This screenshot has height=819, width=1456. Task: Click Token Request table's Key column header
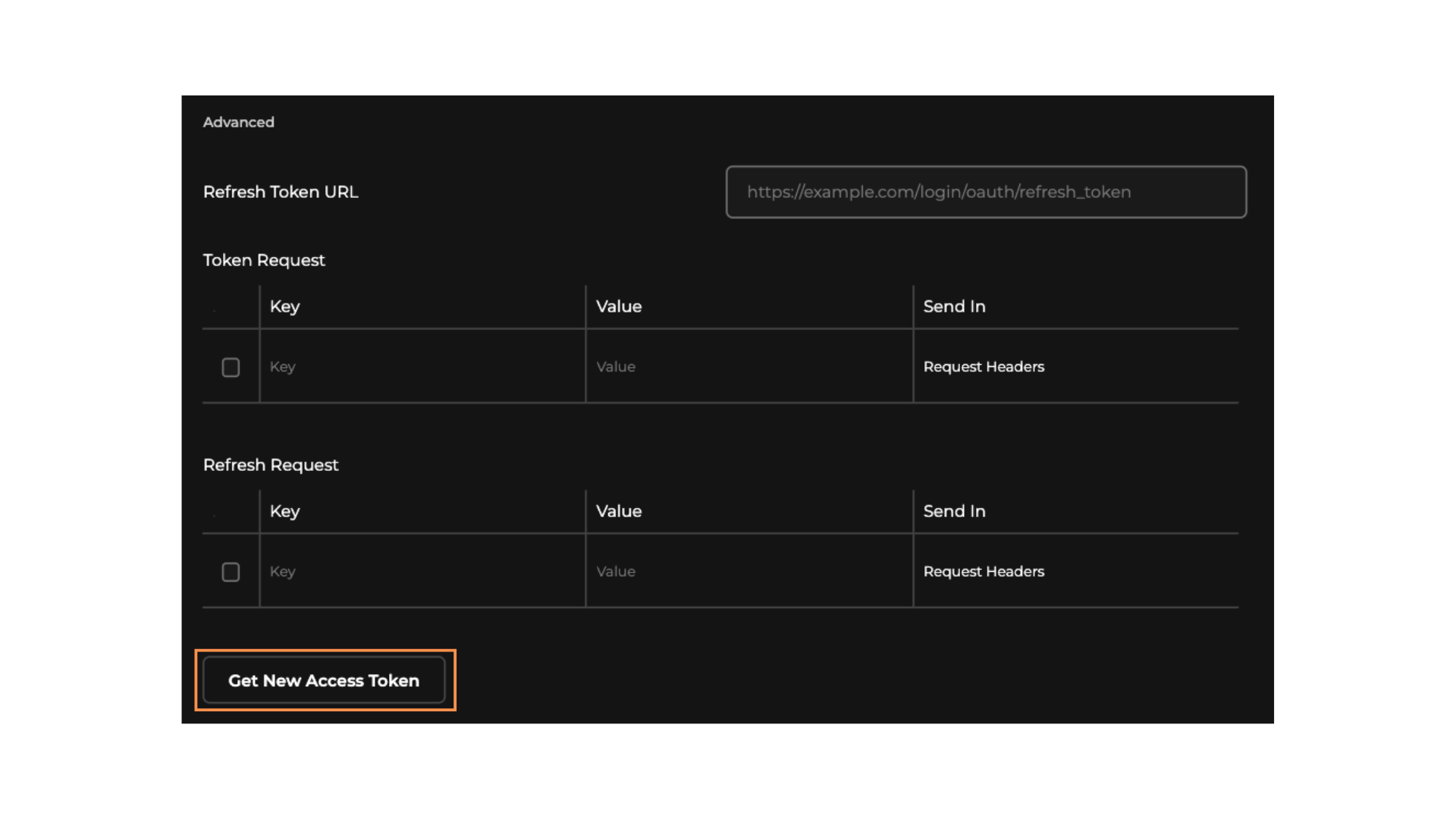pyautogui.click(x=285, y=306)
